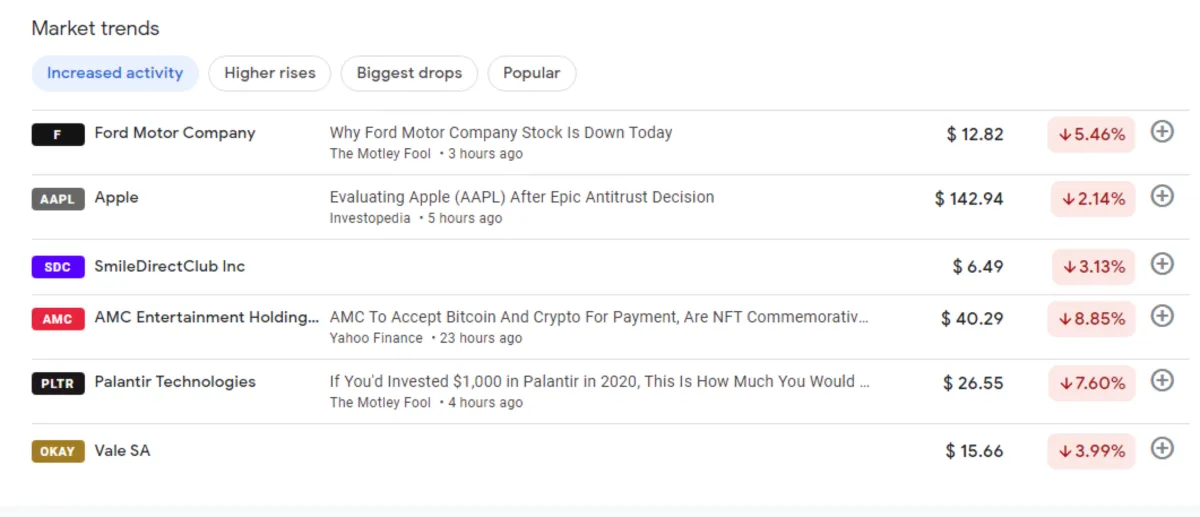Click the black F ticker badge
The height and width of the screenshot is (517, 1200).
pyautogui.click(x=58, y=134)
